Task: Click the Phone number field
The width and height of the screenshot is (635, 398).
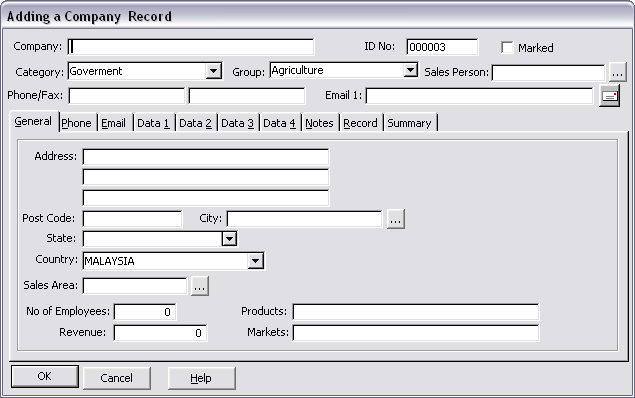Action: 127,96
